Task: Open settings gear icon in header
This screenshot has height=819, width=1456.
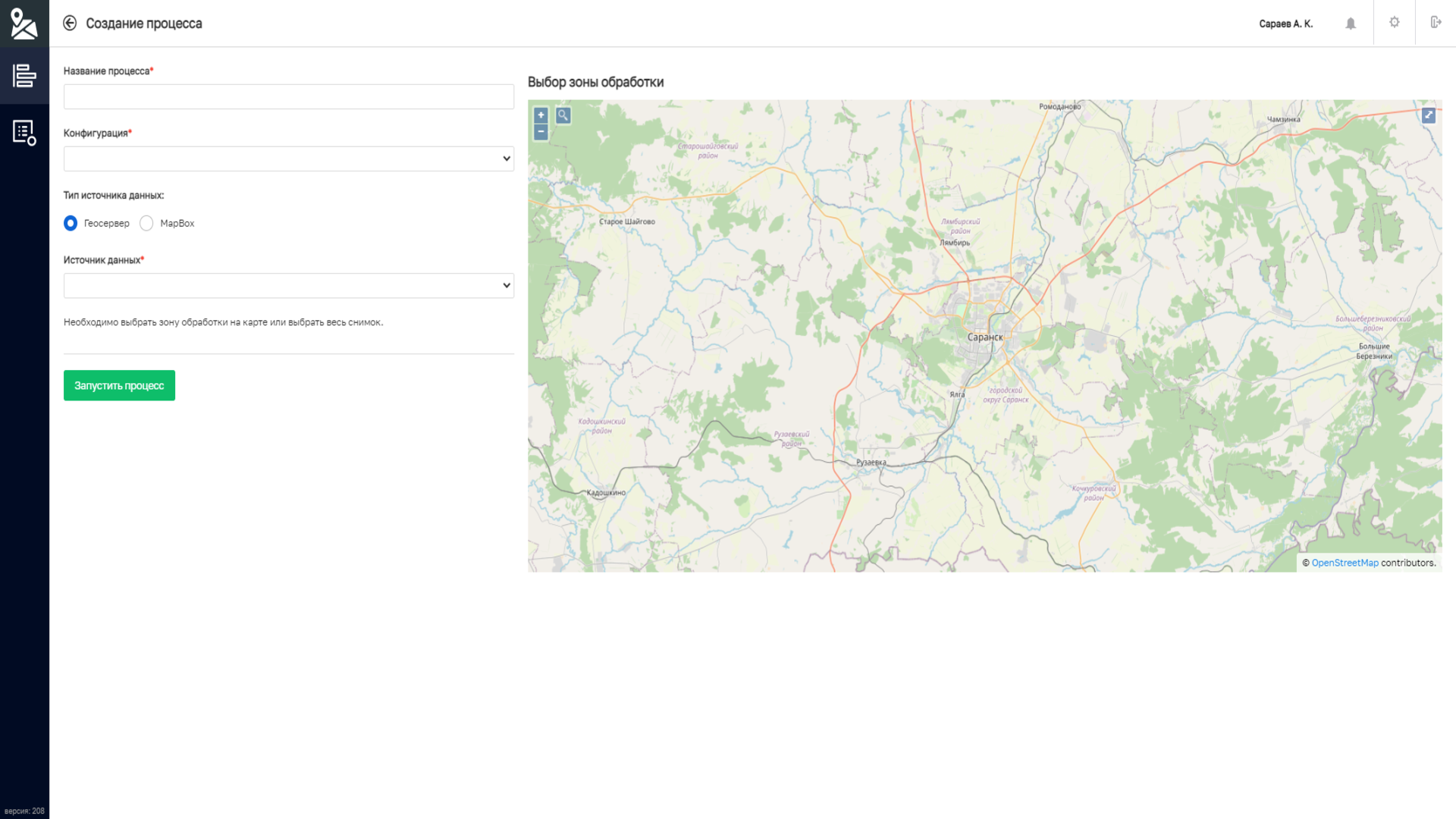Action: pos(1394,23)
